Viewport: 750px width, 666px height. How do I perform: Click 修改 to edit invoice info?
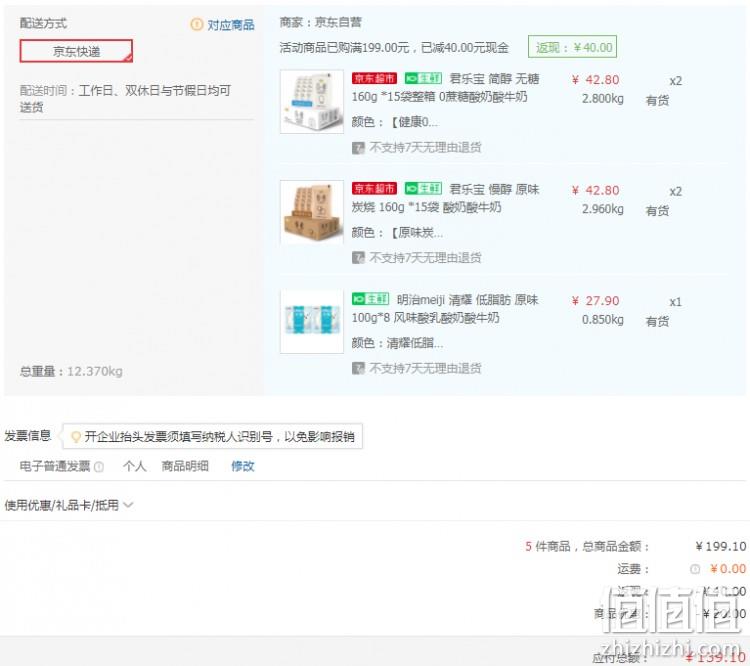coord(243,466)
